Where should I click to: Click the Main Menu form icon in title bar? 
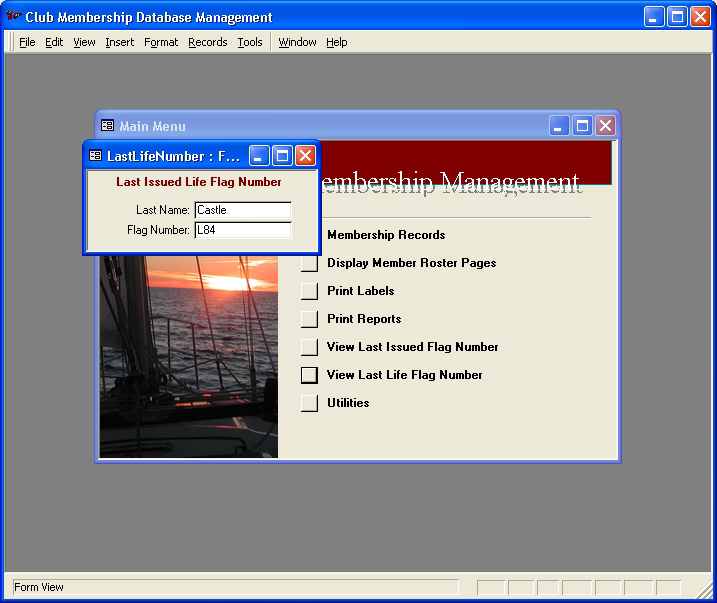point(107,126)
